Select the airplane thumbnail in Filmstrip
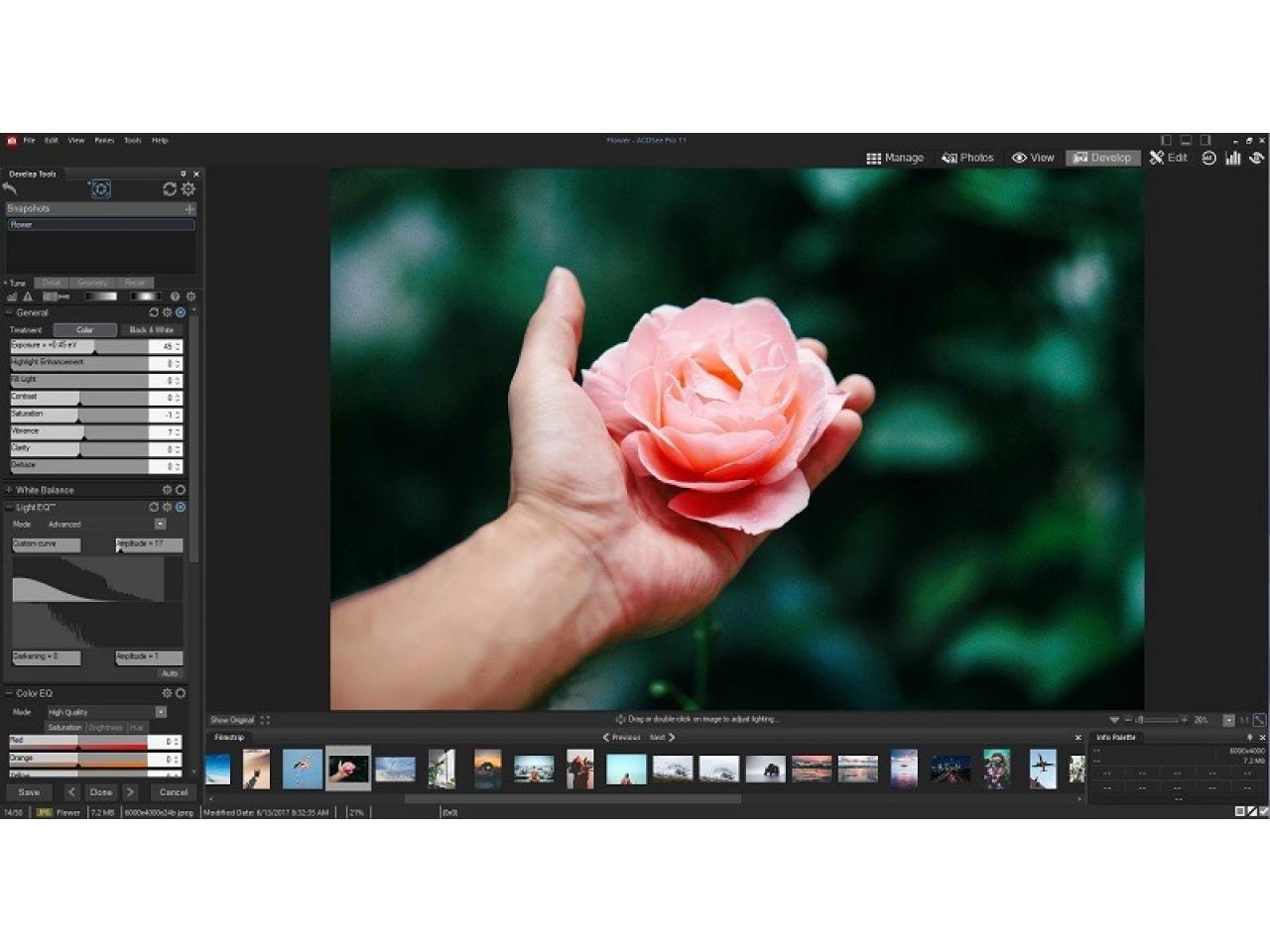This screenshot has width=1270, height=952. pyautogui.click(x=1043, y=769)
